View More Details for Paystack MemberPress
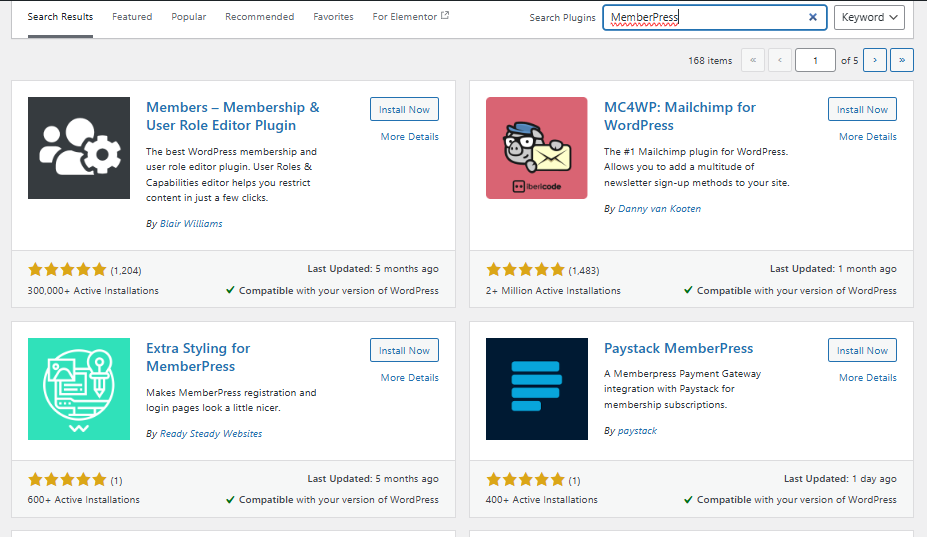 point(868,377)
